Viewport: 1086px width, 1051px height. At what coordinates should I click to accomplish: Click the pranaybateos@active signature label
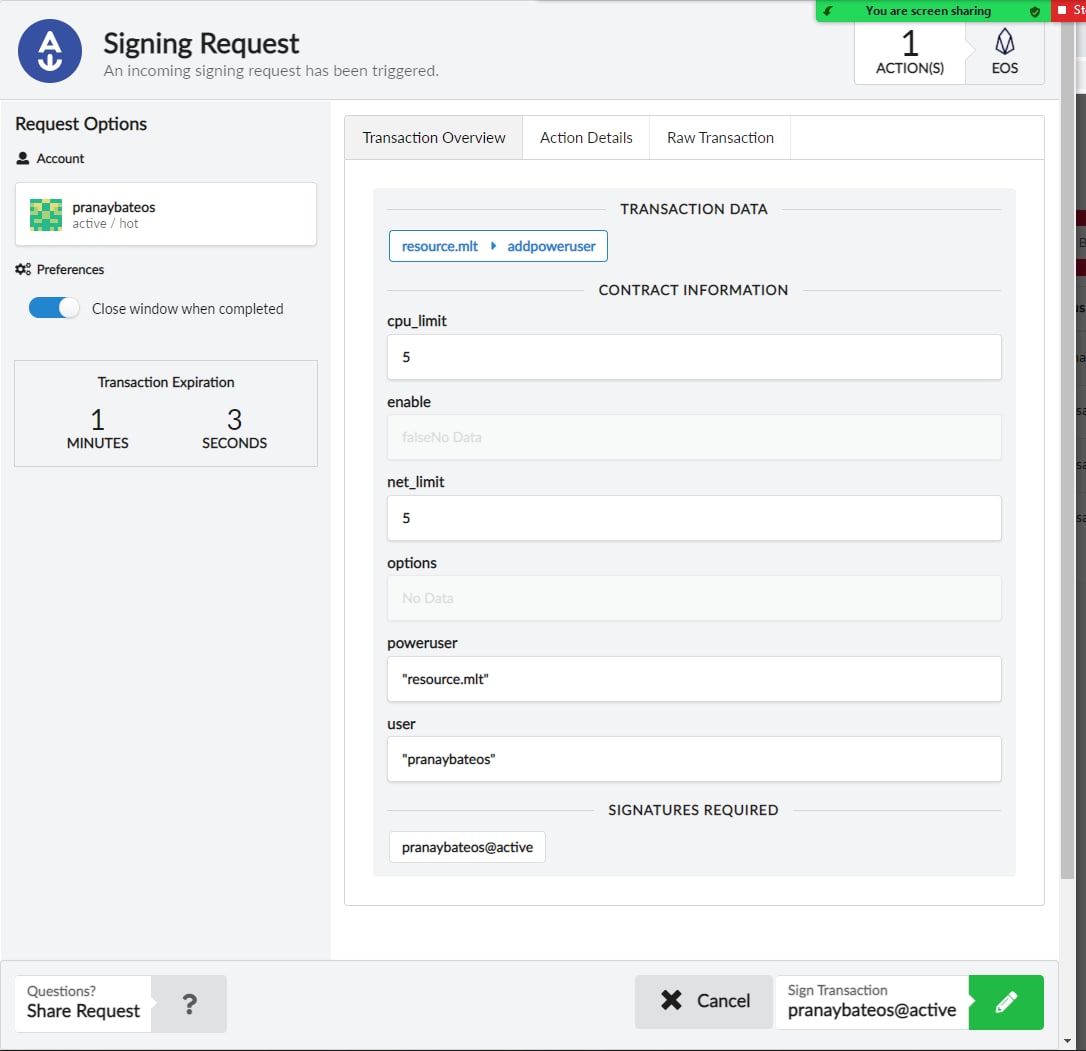(468, 847)
